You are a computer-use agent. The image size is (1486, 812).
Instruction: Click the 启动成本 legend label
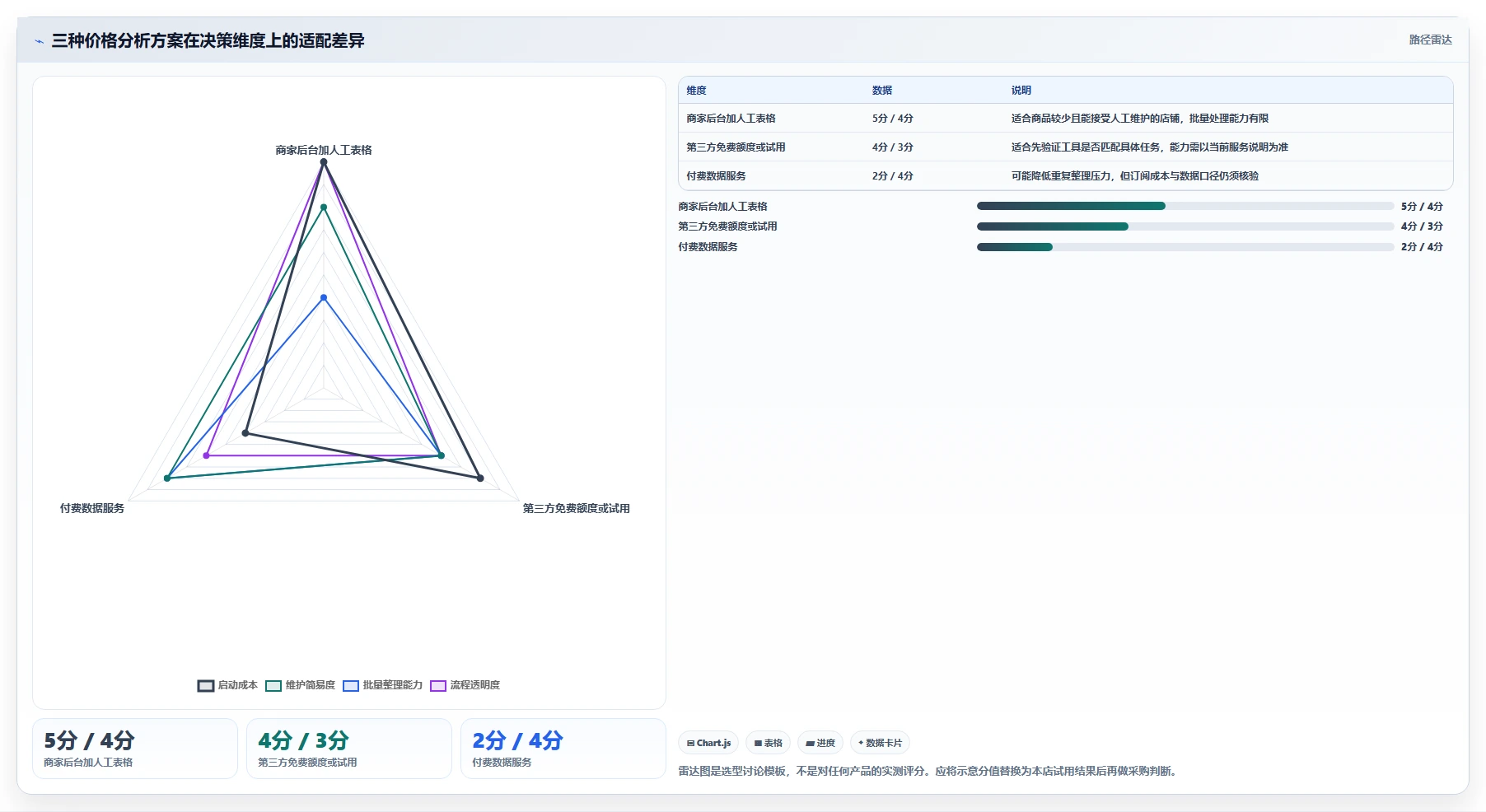pyautogui.click(x=238, y=685)
